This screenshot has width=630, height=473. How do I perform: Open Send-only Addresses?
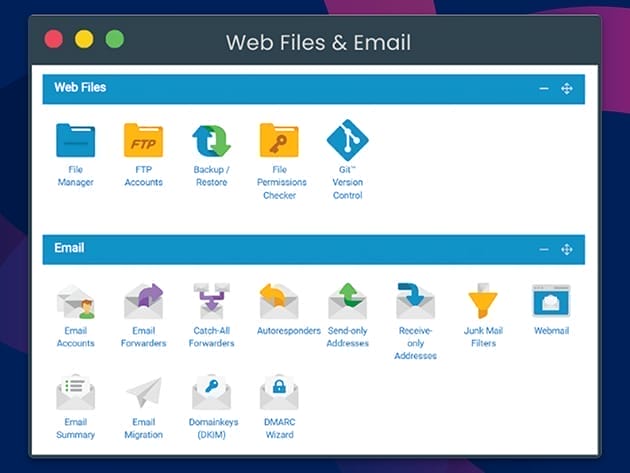pyautogui.click(x=347, y=301)
